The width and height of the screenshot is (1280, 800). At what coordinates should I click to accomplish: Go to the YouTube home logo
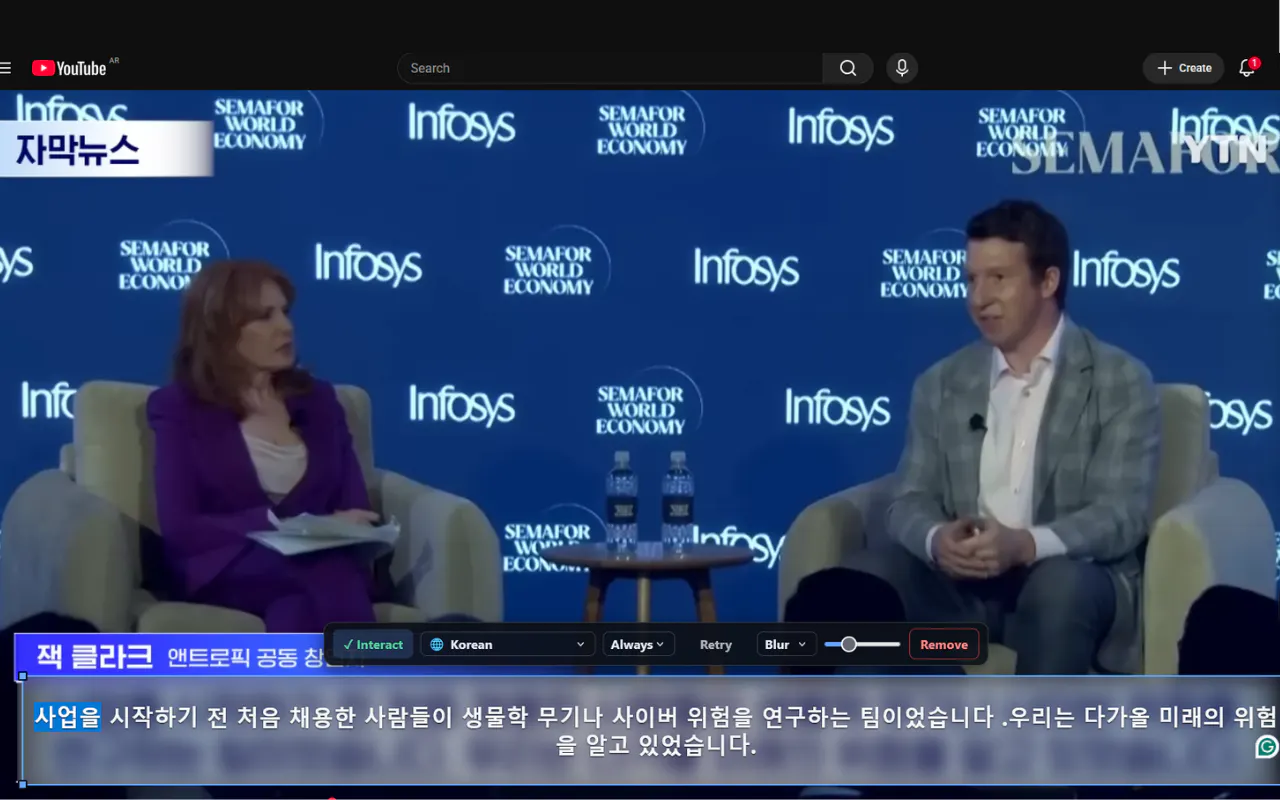pyautogui.click(x=69, y=68)
